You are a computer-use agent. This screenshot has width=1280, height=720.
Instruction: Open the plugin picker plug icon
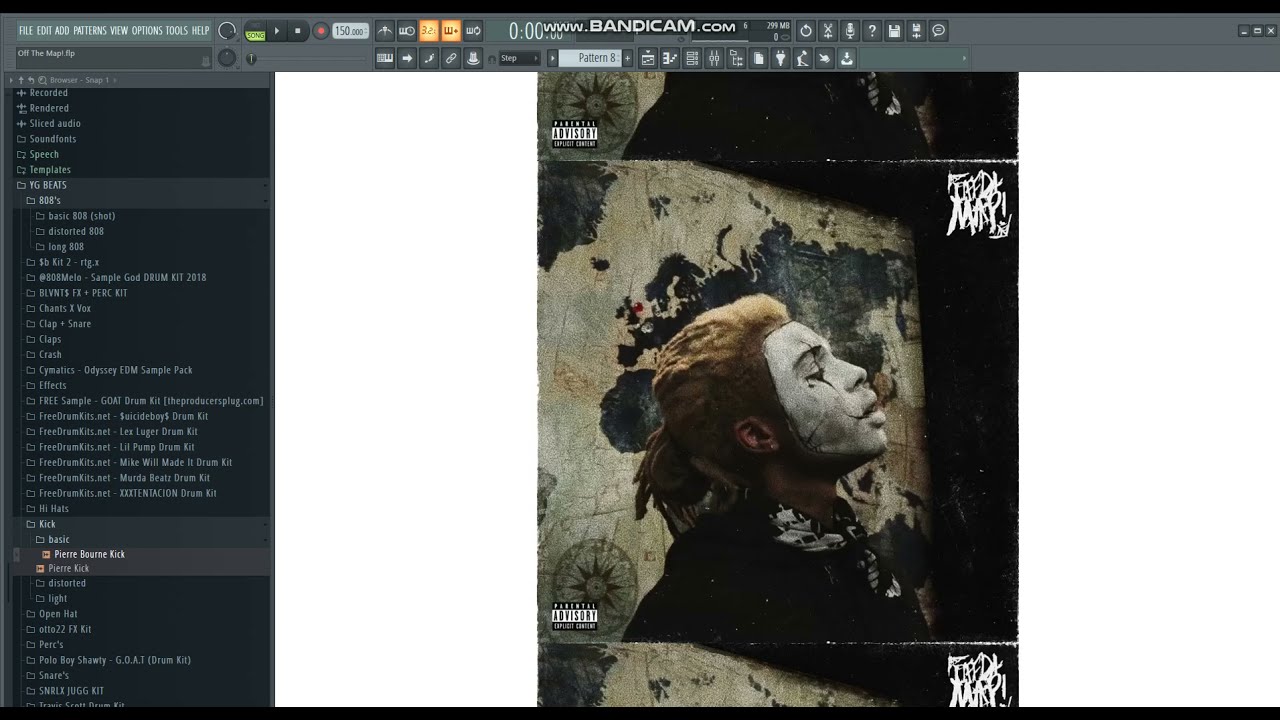pyautogui.click(x=780, y=58)
